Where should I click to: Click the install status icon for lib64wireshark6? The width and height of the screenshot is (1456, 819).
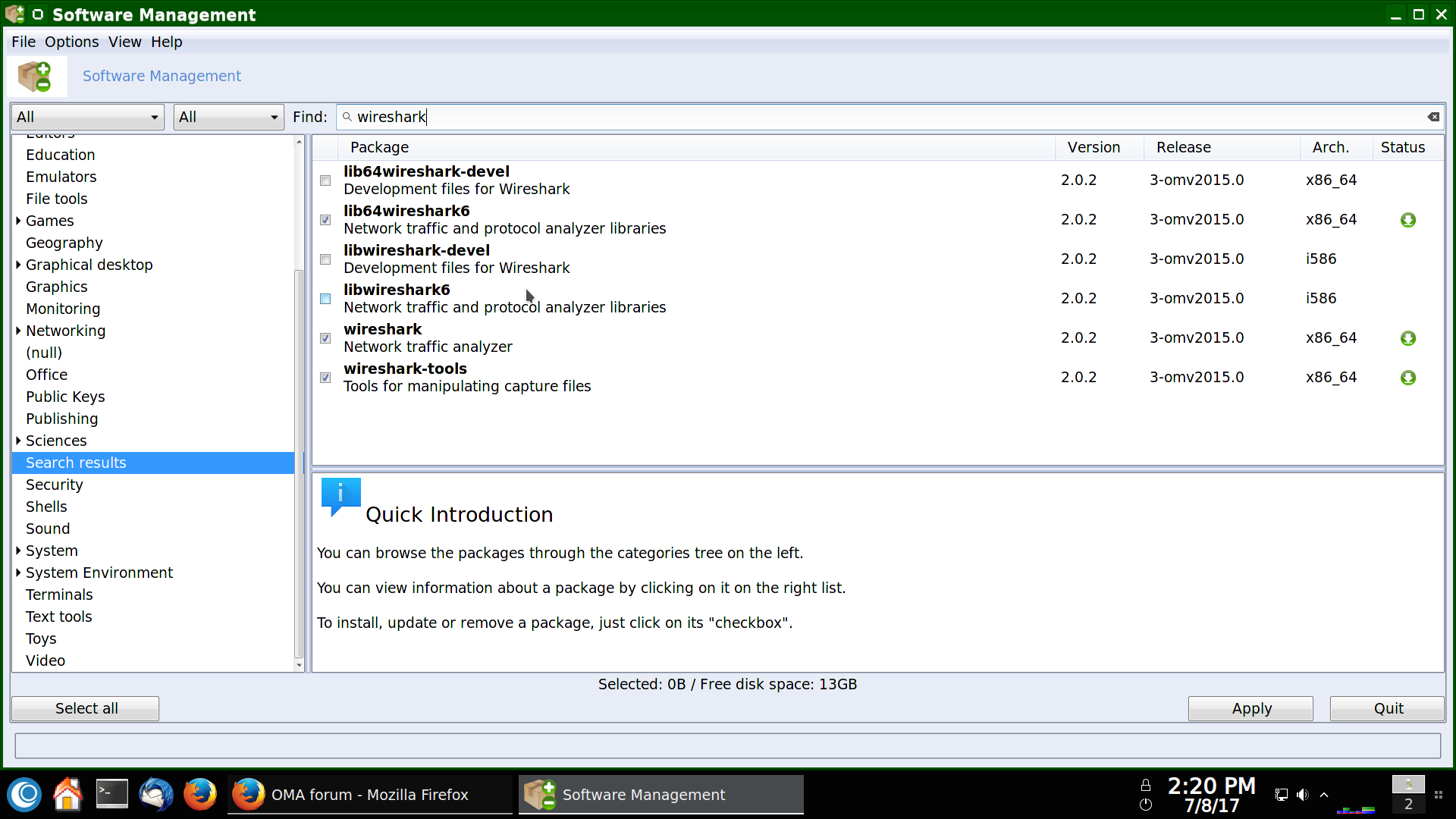click(1408, 220)
